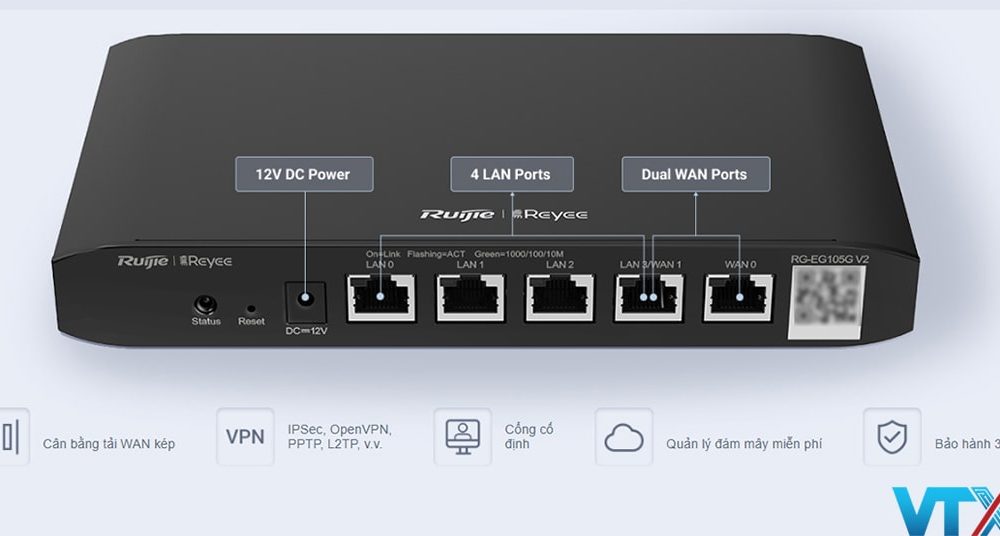Click the LAN 0 ethernet port

point(381,298)
